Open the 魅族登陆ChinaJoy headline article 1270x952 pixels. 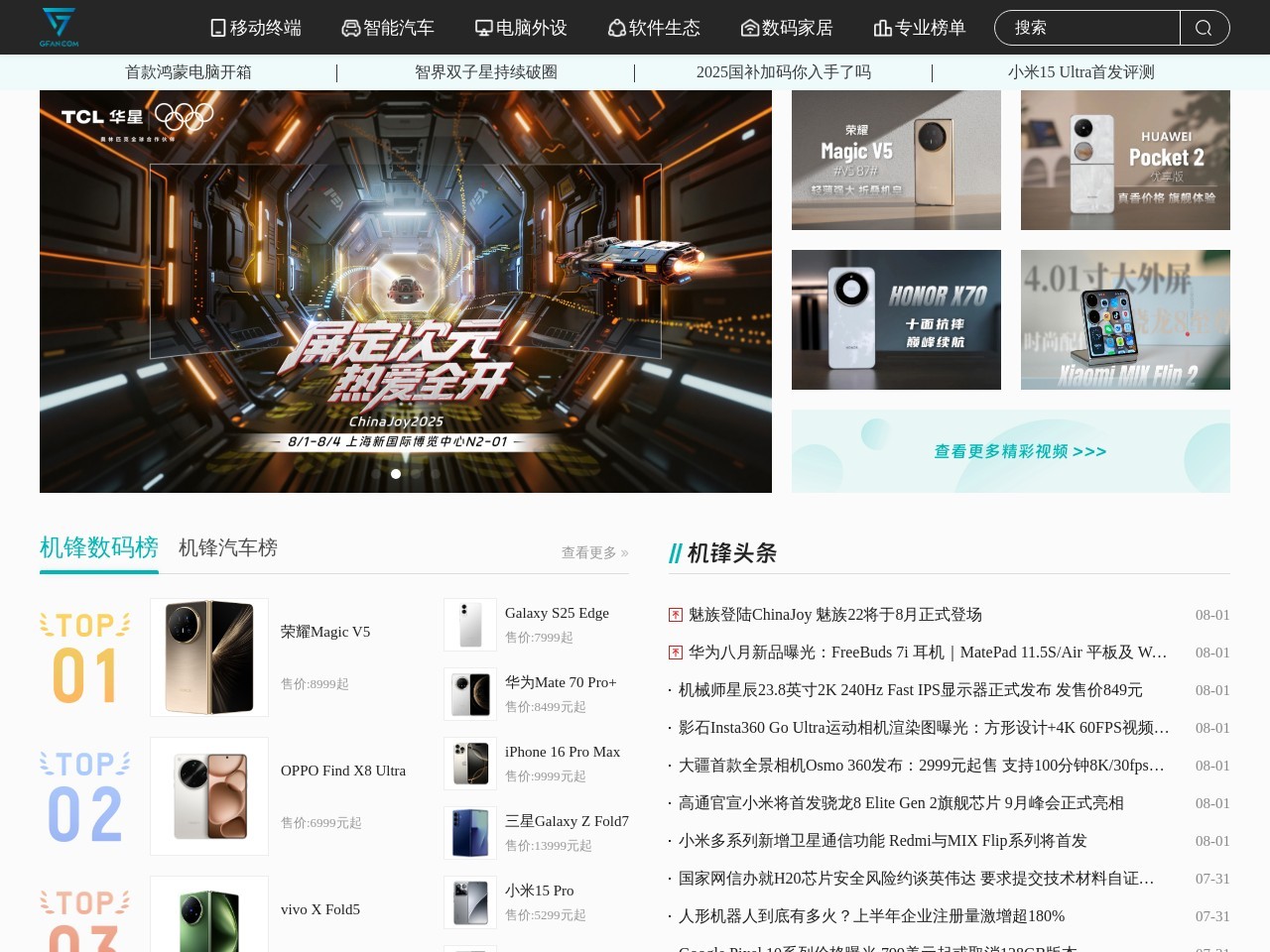(834, 615)
